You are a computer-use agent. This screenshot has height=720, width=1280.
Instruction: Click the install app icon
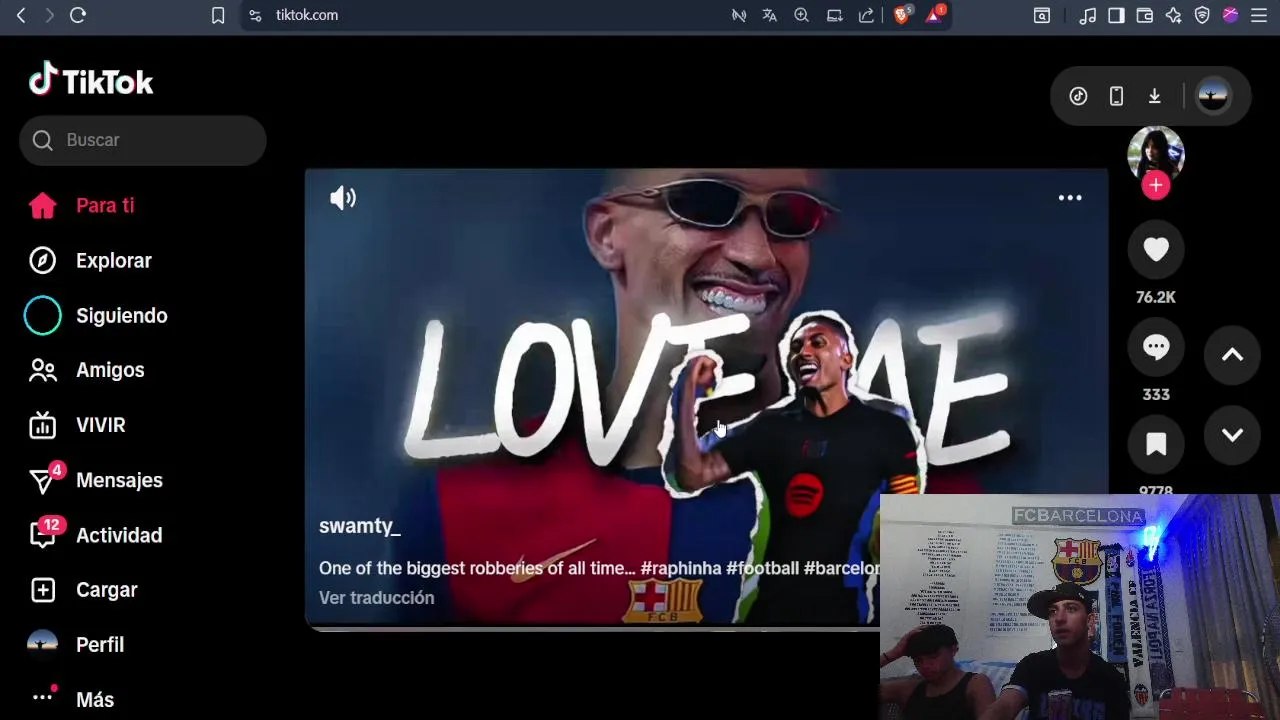(834, 15)
